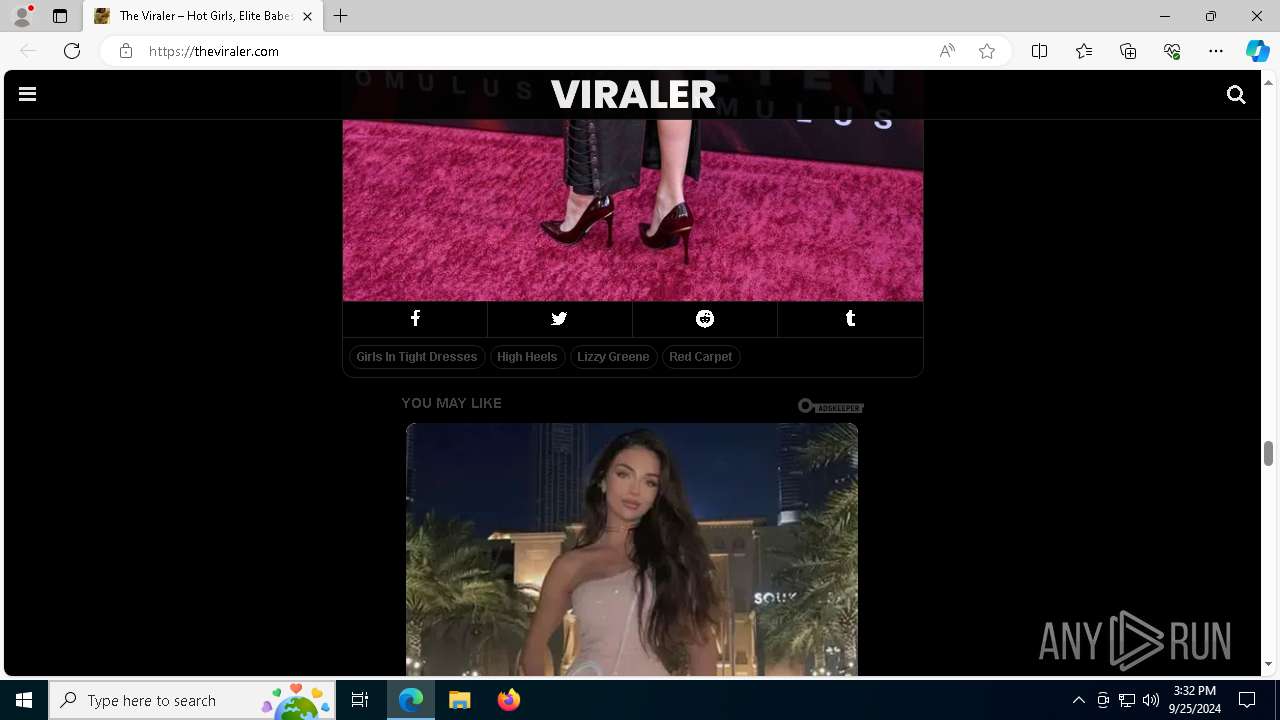Open File Explorer from the taskbar
Image resolution: width=1280 pixels, height=720 pixels.
click(x=460, y=700)
